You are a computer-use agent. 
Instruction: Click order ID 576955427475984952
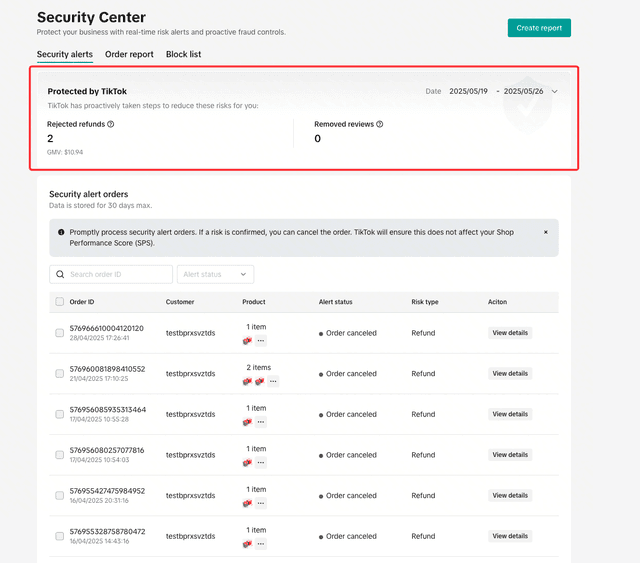(107, 491)
